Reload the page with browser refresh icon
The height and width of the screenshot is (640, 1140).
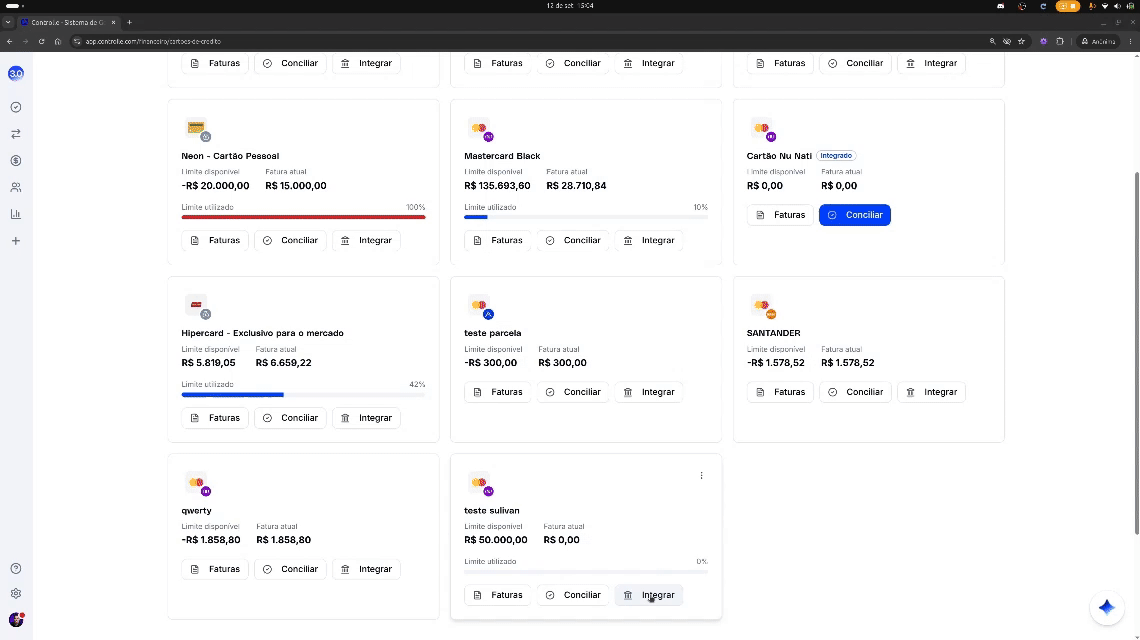coord(41,41)
